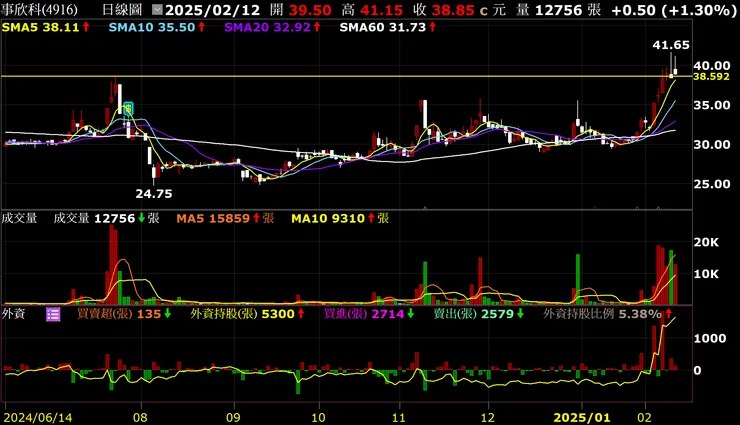740x425 pixels.
Task: Click the 2024/06/14 start date on the axis
Action: pyautogui.click(x=38, y=417)
